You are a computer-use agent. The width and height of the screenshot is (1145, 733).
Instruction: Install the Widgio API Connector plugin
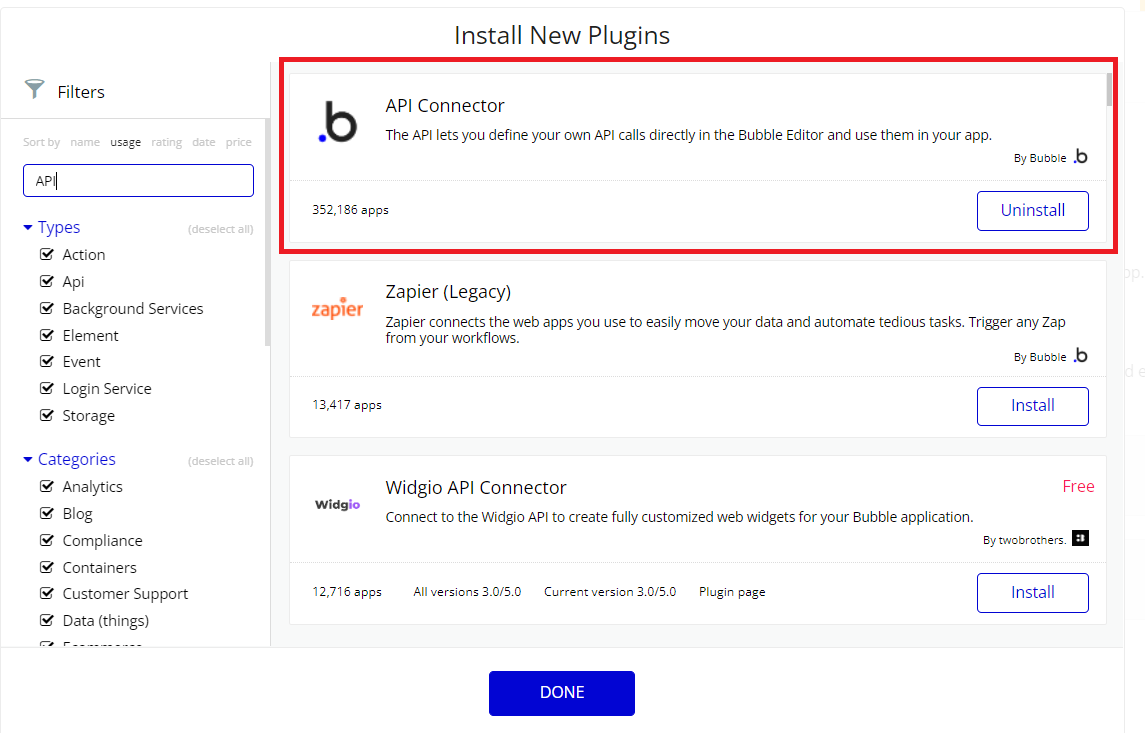pos(1033,593)
